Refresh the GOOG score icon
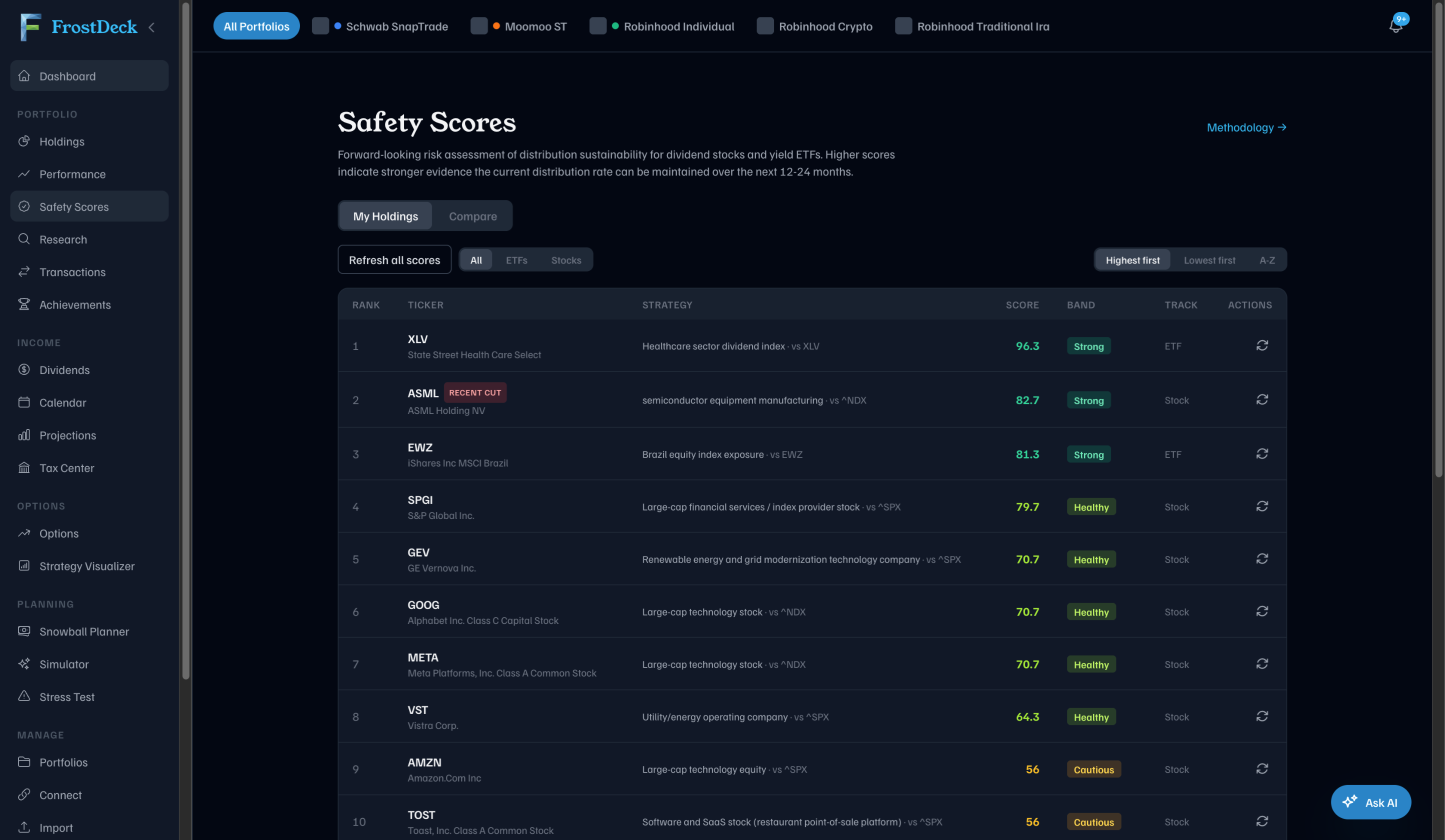The height and width of the screenshot is (840, 1445). [x=1261, y=611]
